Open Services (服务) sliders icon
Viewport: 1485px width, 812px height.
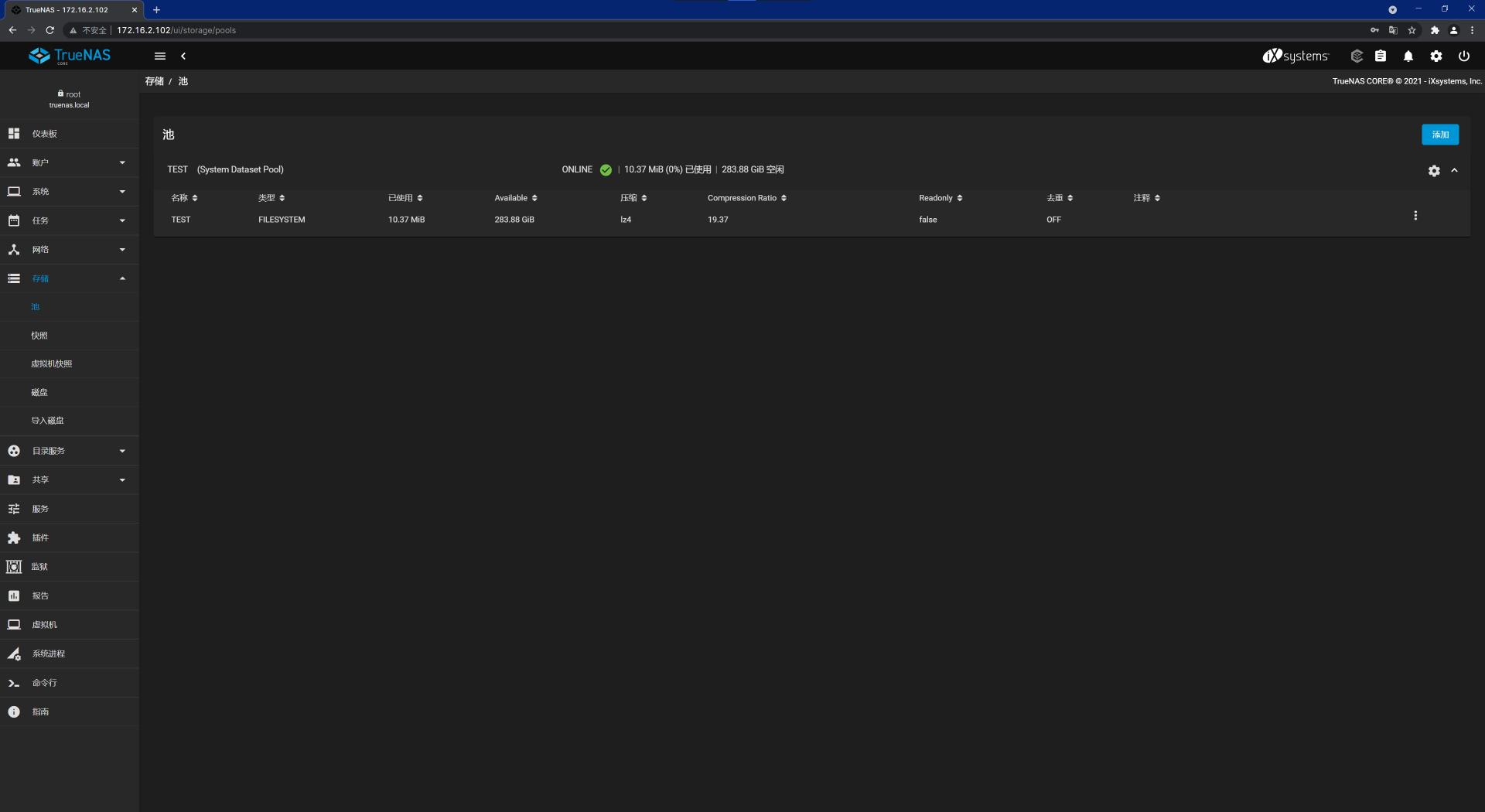[x=14, y=509]
